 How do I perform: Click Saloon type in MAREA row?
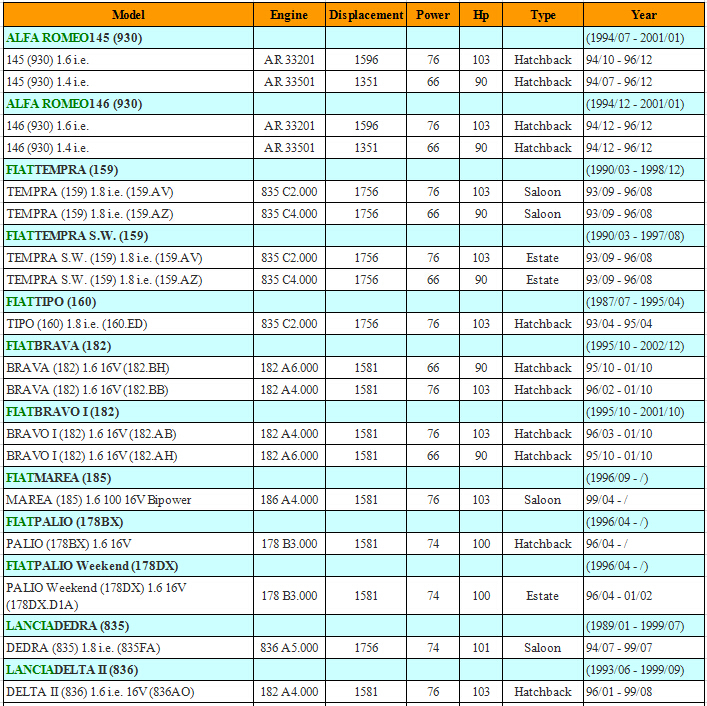point(542,500)
